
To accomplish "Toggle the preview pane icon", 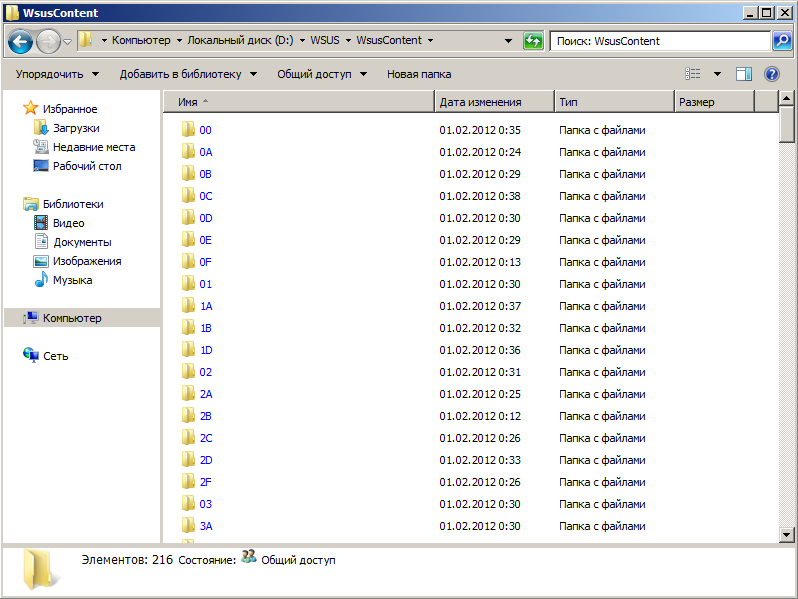I will 743,74.
